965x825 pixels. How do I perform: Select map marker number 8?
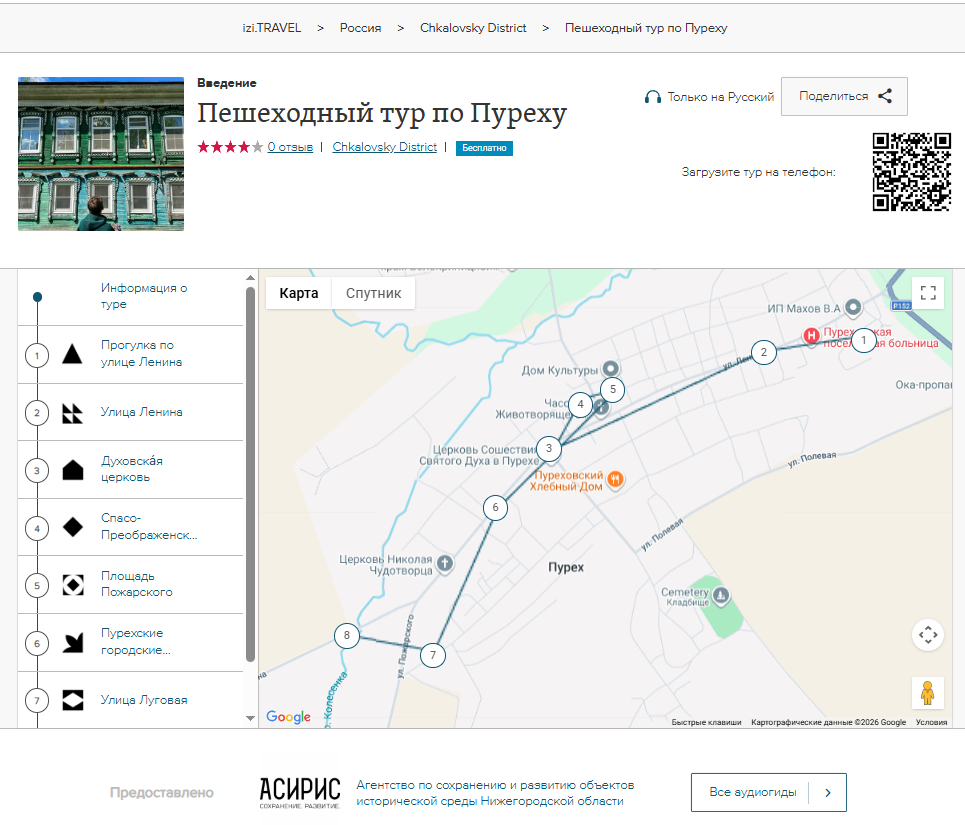[x=347, y=636]
